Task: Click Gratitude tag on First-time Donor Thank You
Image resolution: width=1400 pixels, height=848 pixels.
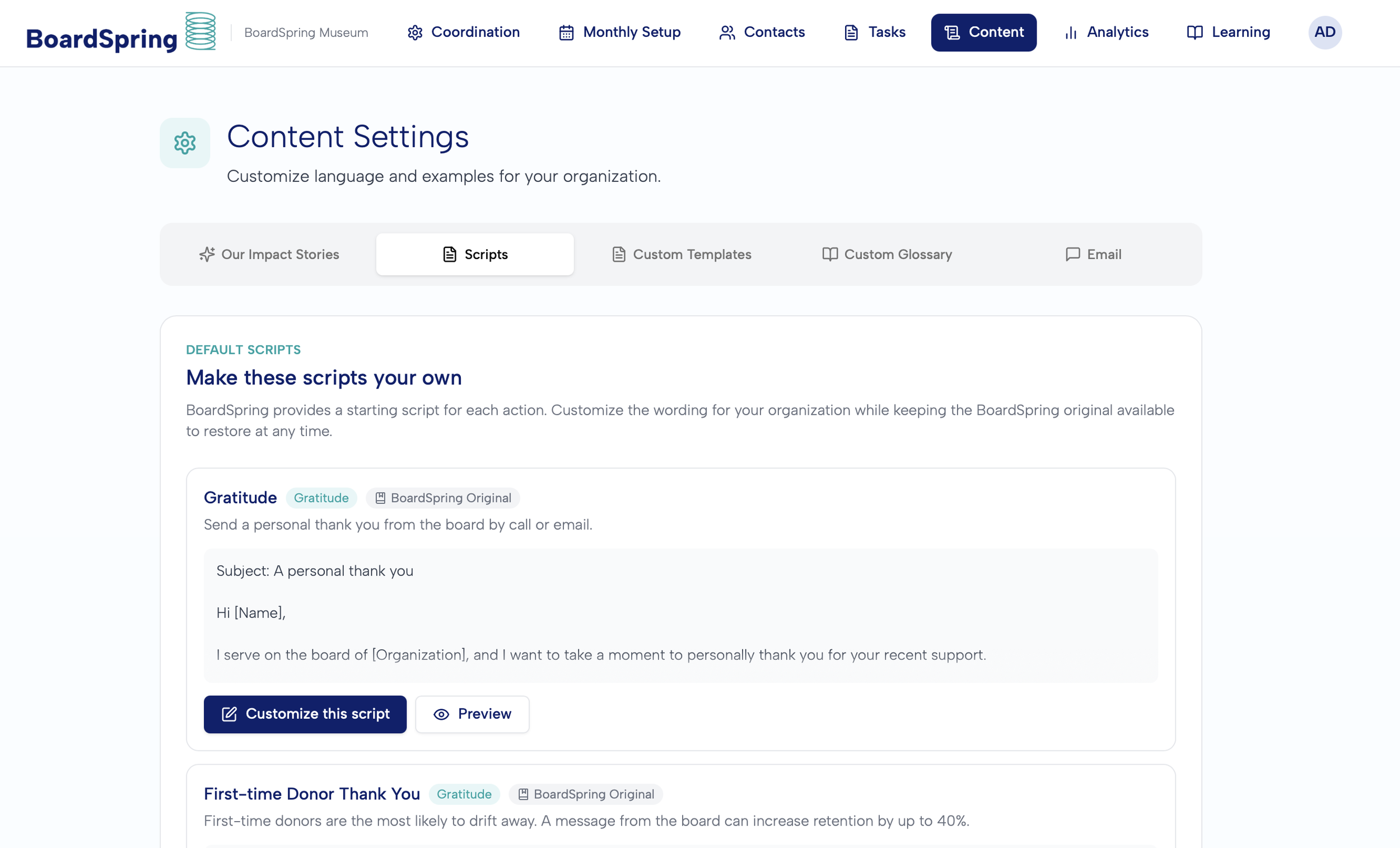Action: (464, 795)
